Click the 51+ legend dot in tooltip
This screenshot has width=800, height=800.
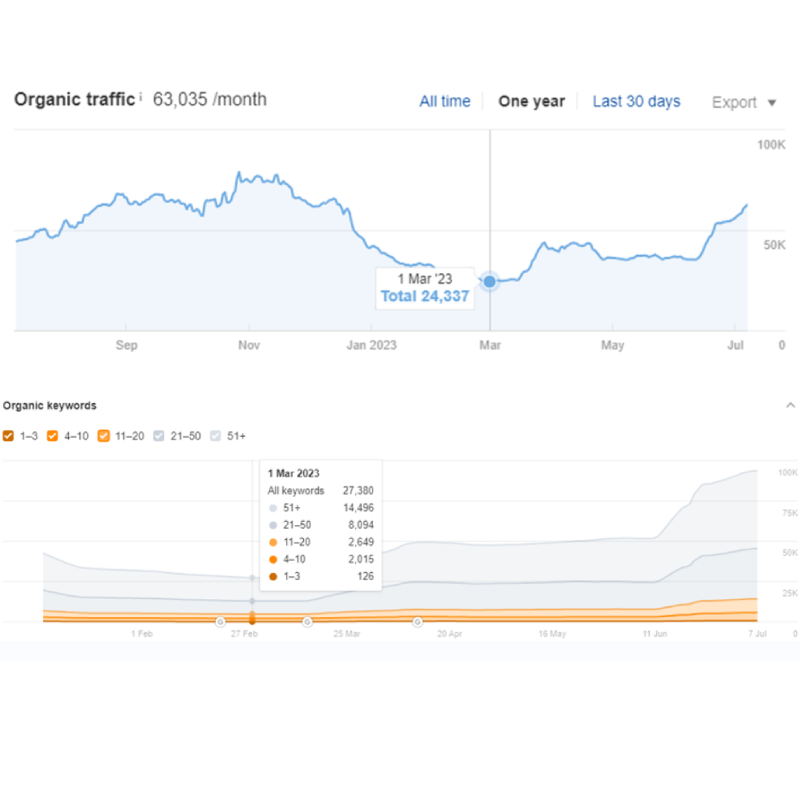click(x=273, y=508)
